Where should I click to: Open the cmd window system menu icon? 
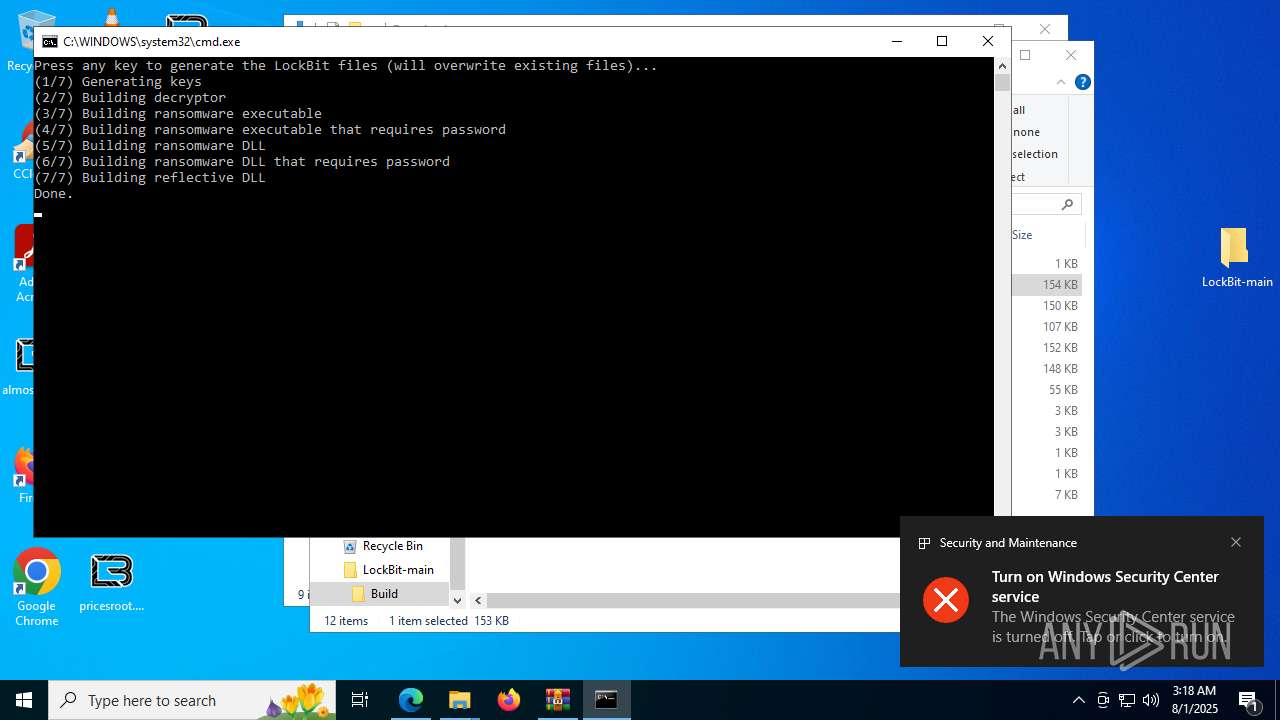point(49,42)
